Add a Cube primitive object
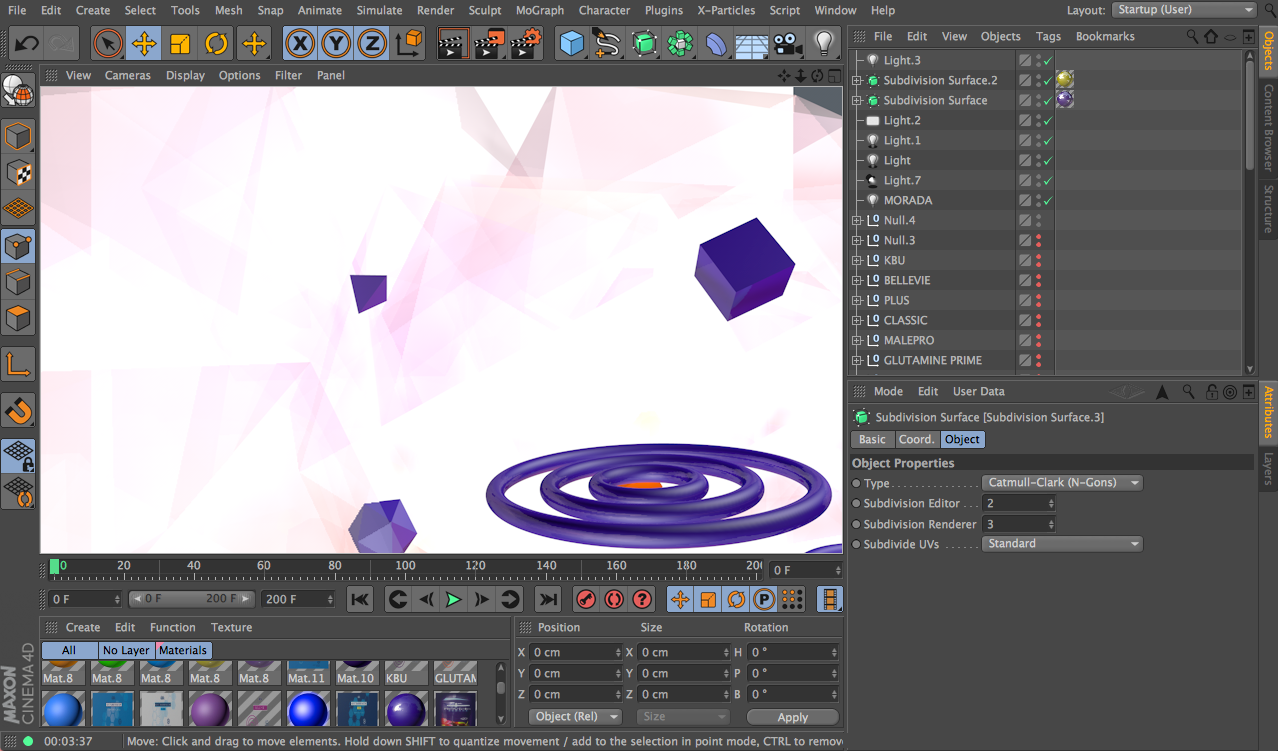The width and height of the screenshot is (1278, 751). (x=572, y=44)
